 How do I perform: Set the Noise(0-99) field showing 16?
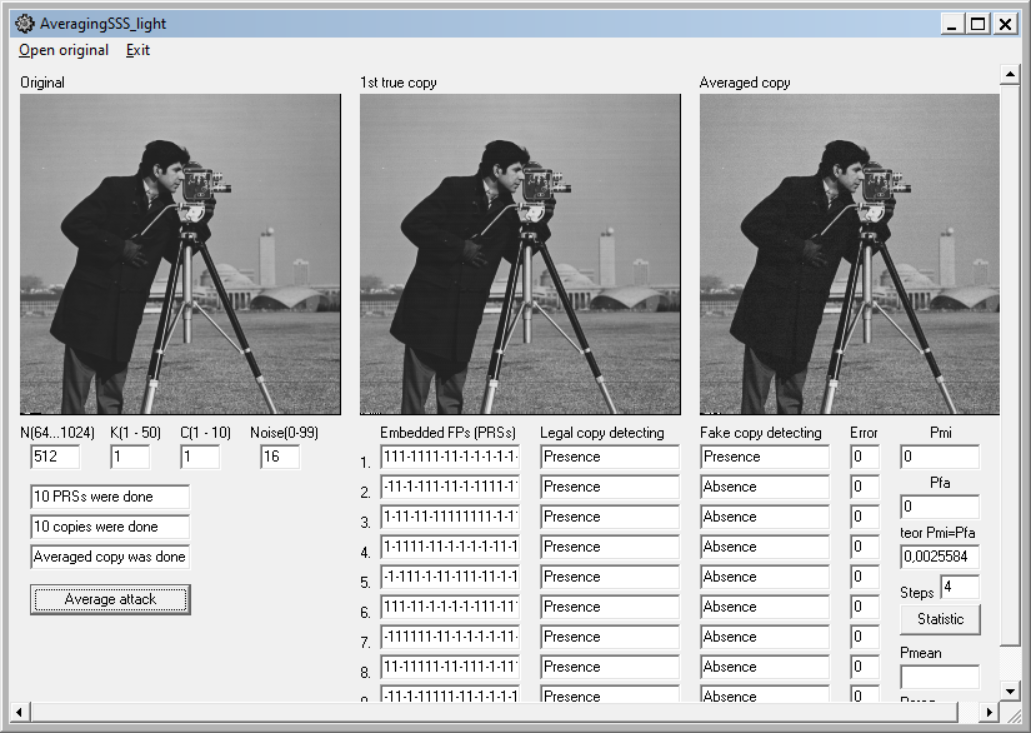pyautogui.click(x=279, y=457)
